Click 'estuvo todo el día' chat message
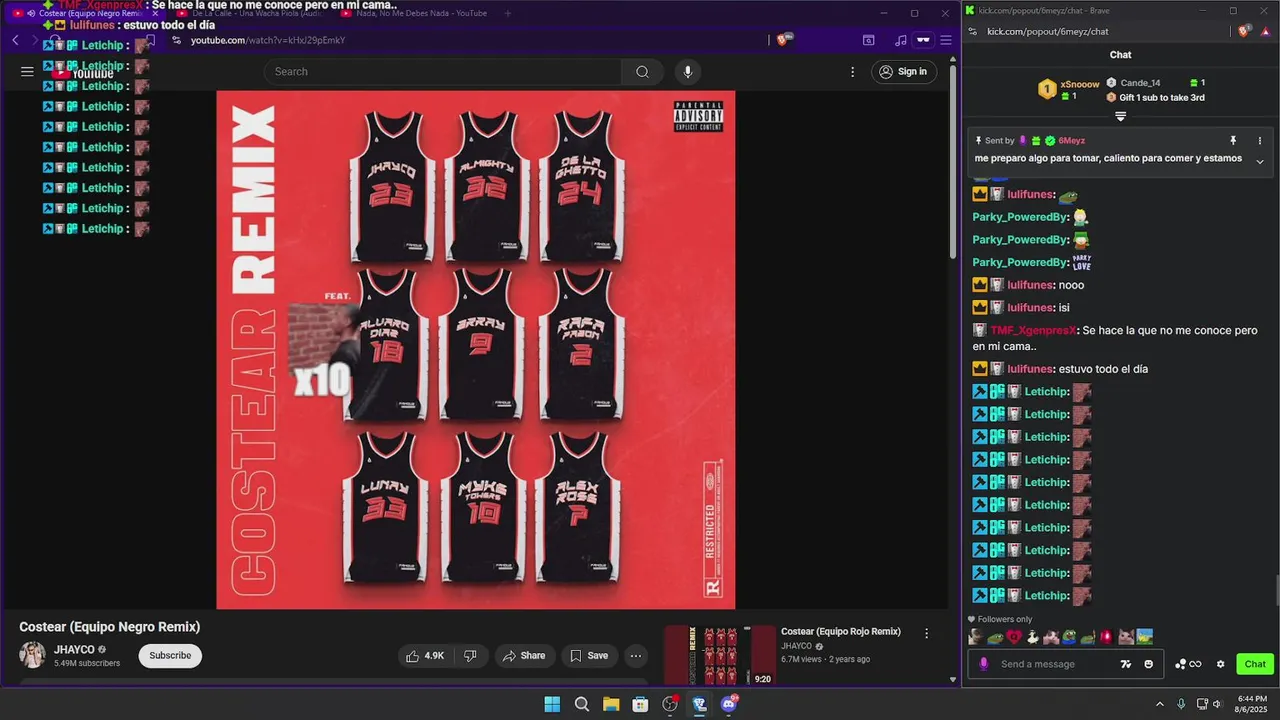 (1103, 369)
